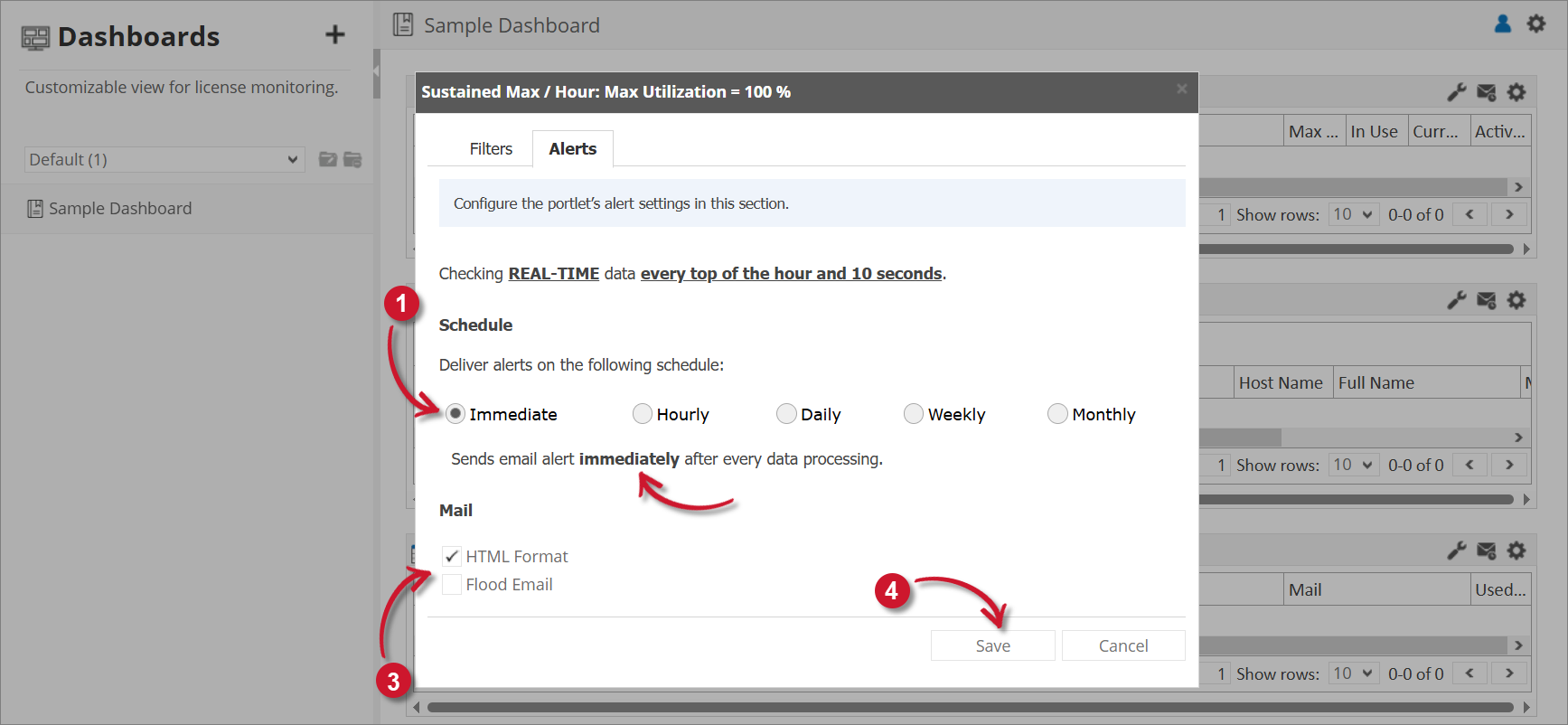Sort by the Activ... column header
Image resolution: width=1568 pixels, height=725 pixels.
click(1500, 131)
